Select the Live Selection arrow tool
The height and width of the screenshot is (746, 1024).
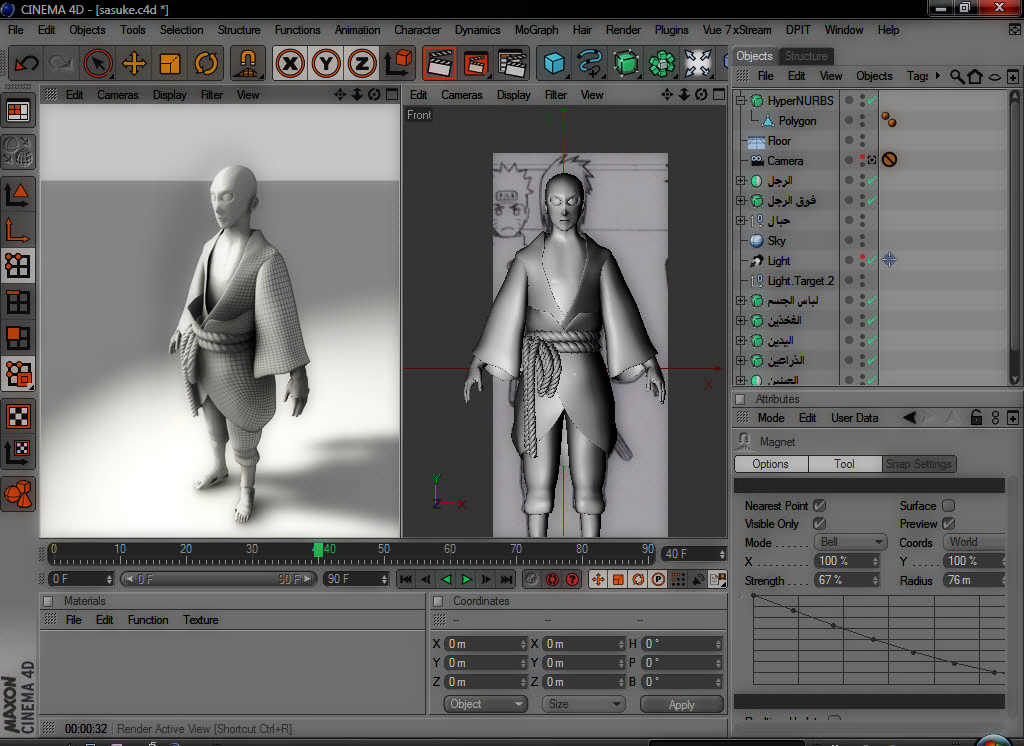[98, 63]
